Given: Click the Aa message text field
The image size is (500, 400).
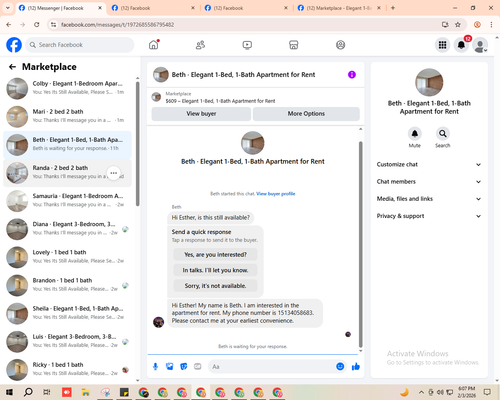Looking at the screenshot, I should [x=271, y=367].
